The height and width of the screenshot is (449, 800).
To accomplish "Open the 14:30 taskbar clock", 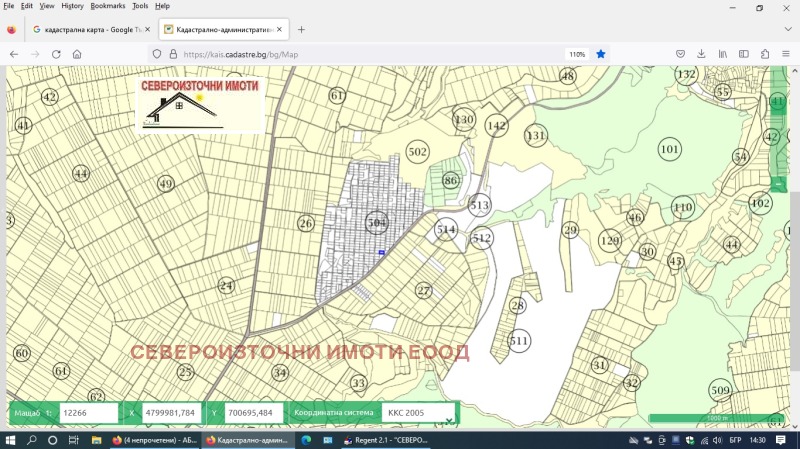I will click(x=758, y=440).
